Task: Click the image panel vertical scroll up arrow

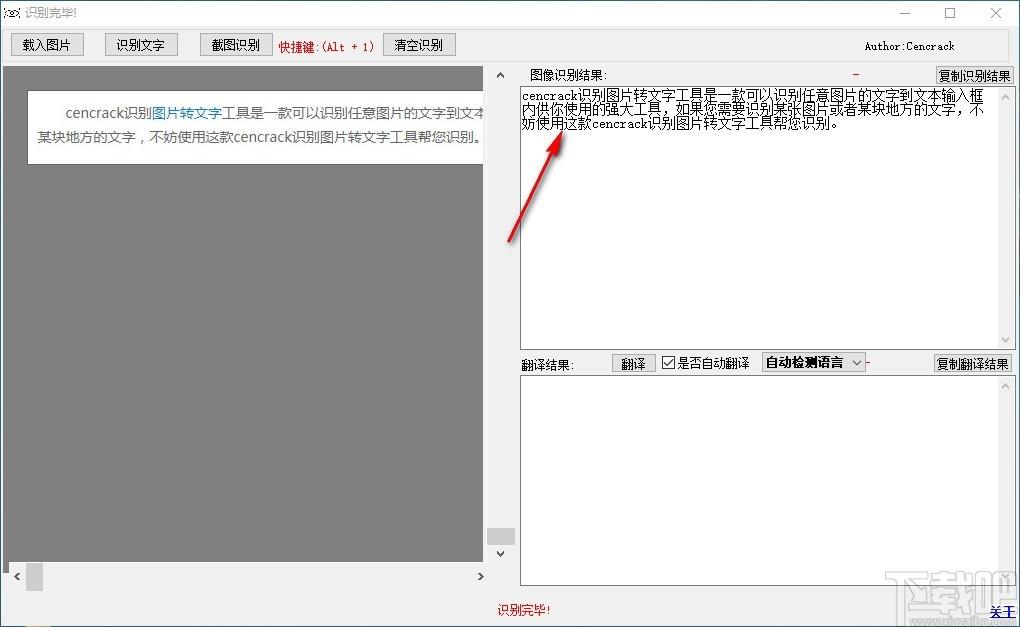Action: (x=500, y=75)
